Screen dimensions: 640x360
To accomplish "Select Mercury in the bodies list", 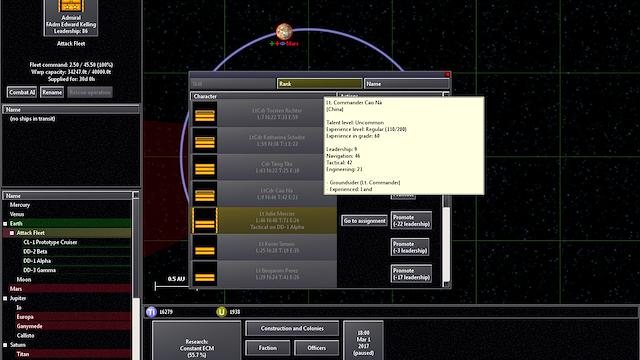I will (x=67, y=205).
